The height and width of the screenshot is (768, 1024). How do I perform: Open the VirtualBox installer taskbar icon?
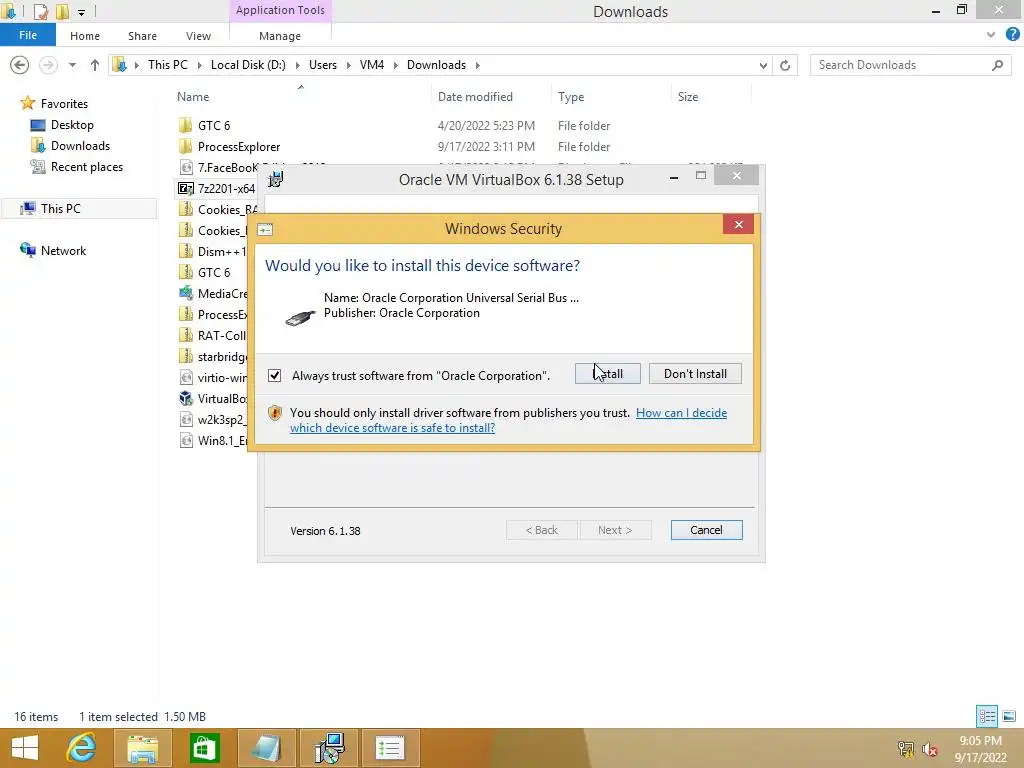point(328,748)
